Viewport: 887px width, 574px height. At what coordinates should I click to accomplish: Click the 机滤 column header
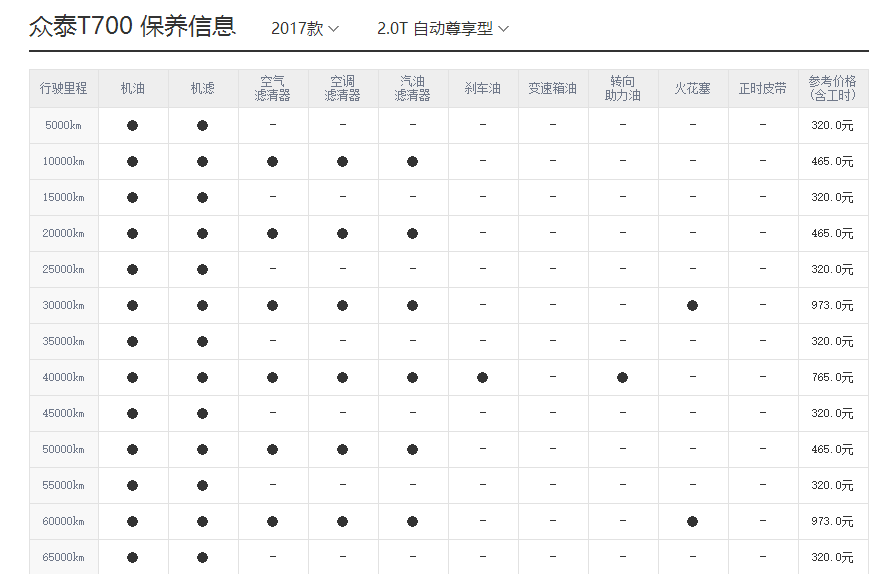click(x=203, y=88)
